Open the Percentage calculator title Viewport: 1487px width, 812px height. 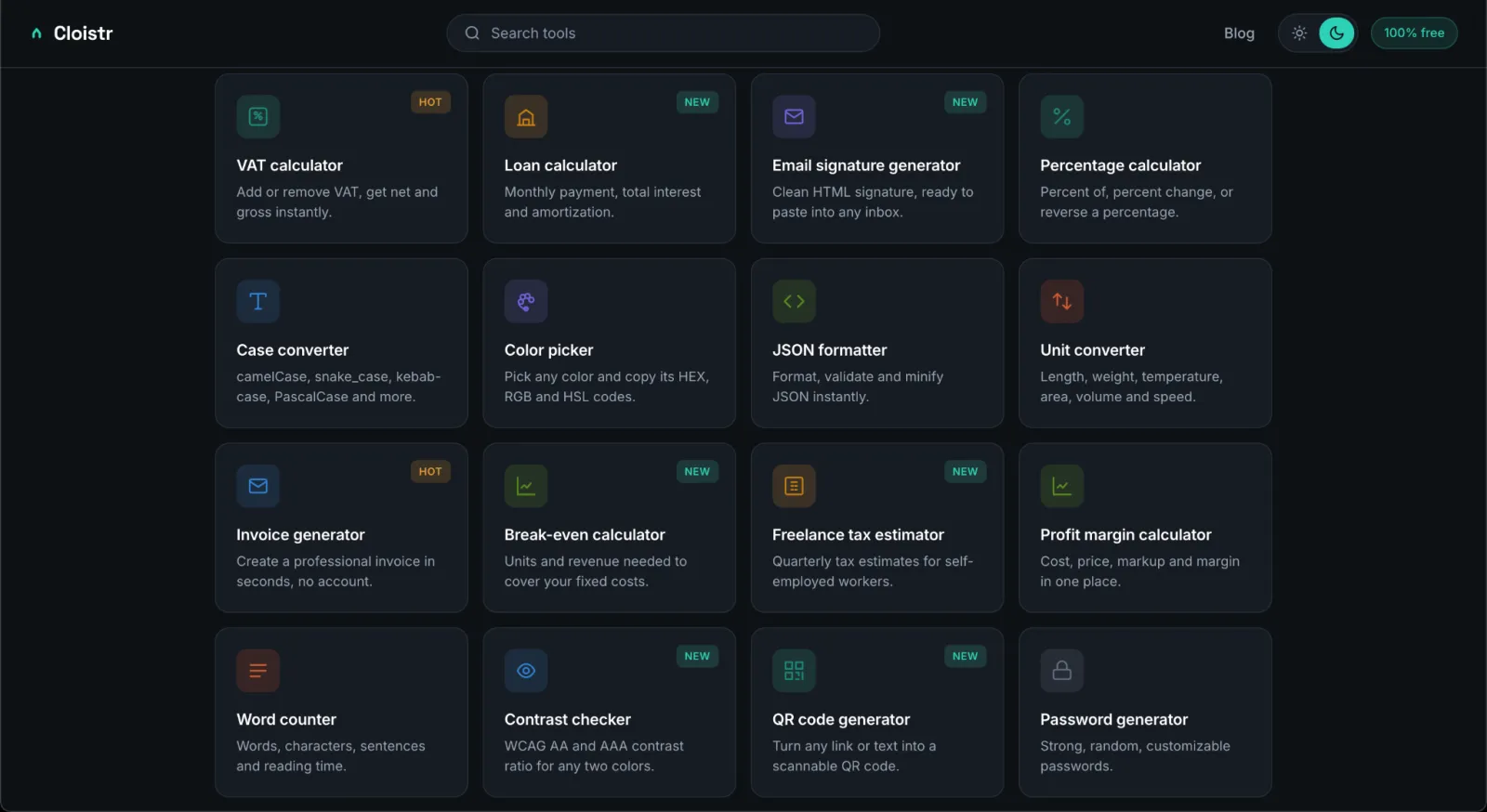pyautogui.click(x=1120, y=165)
